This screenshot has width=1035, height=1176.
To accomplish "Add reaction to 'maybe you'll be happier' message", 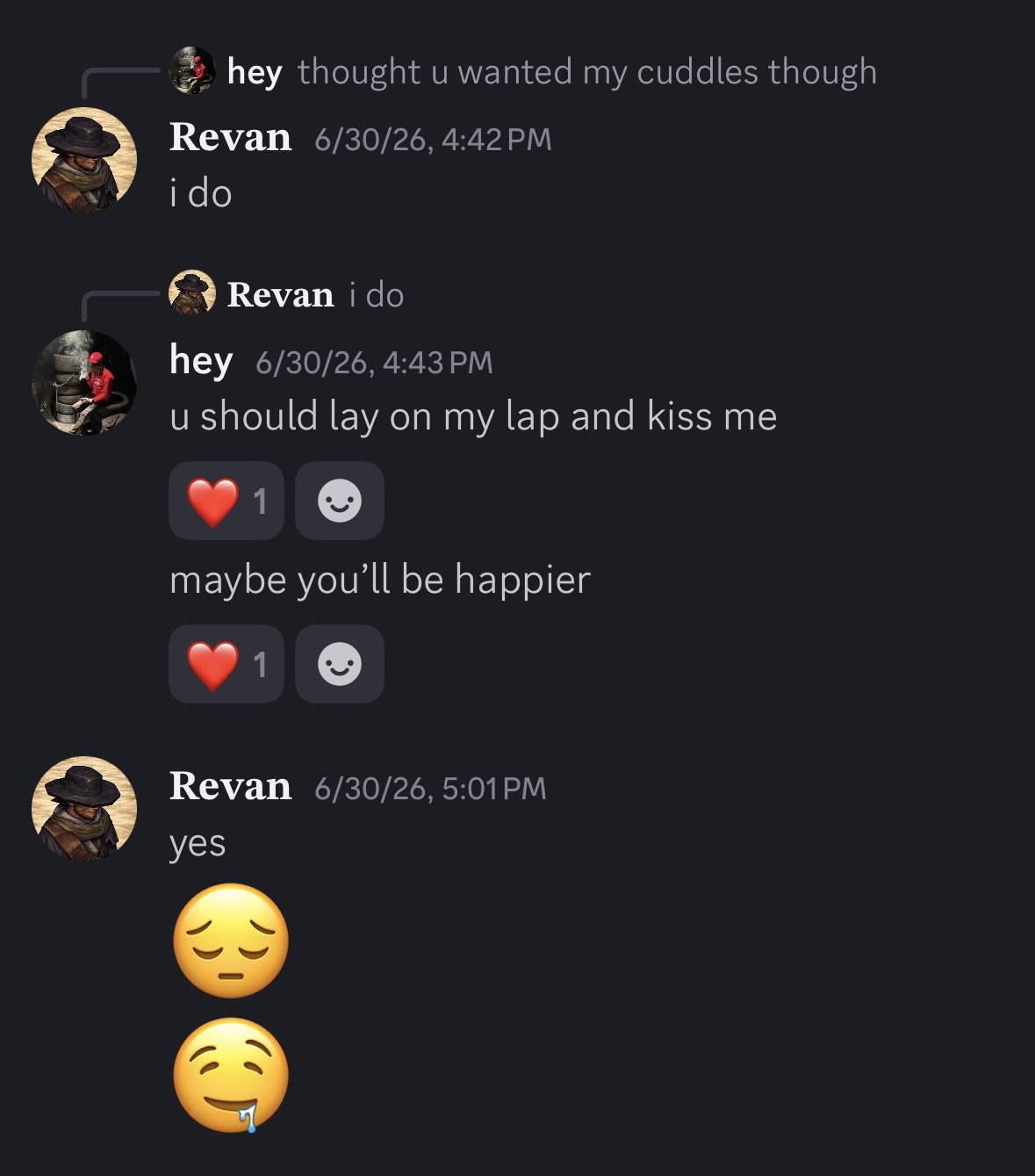I will pyautogui.click(x=340, y=664).
